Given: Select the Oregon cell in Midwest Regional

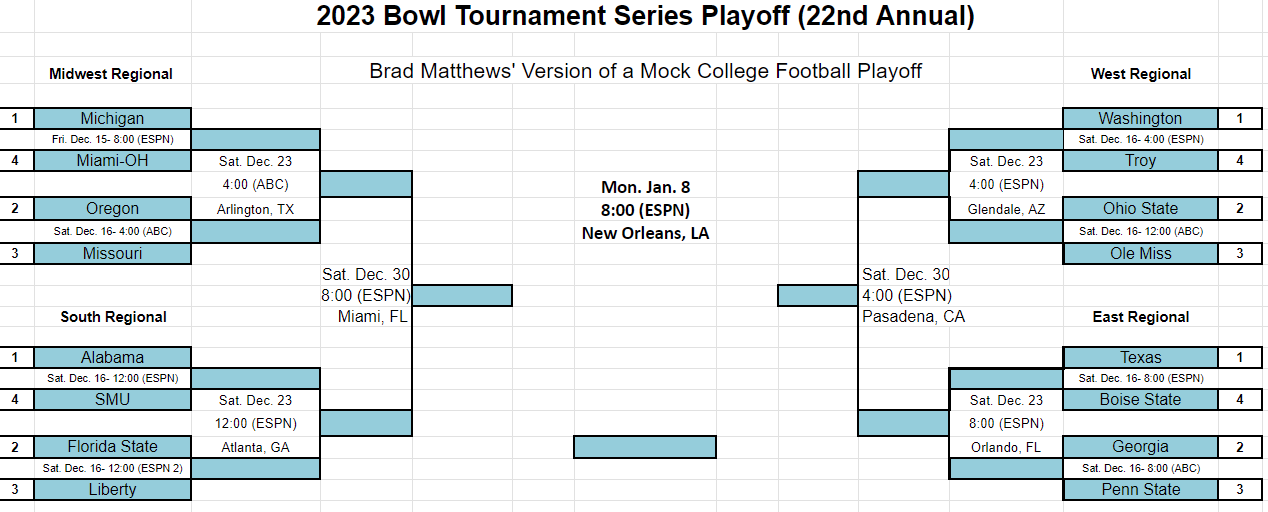Looking at the screenshot, I should pos(112,208).
